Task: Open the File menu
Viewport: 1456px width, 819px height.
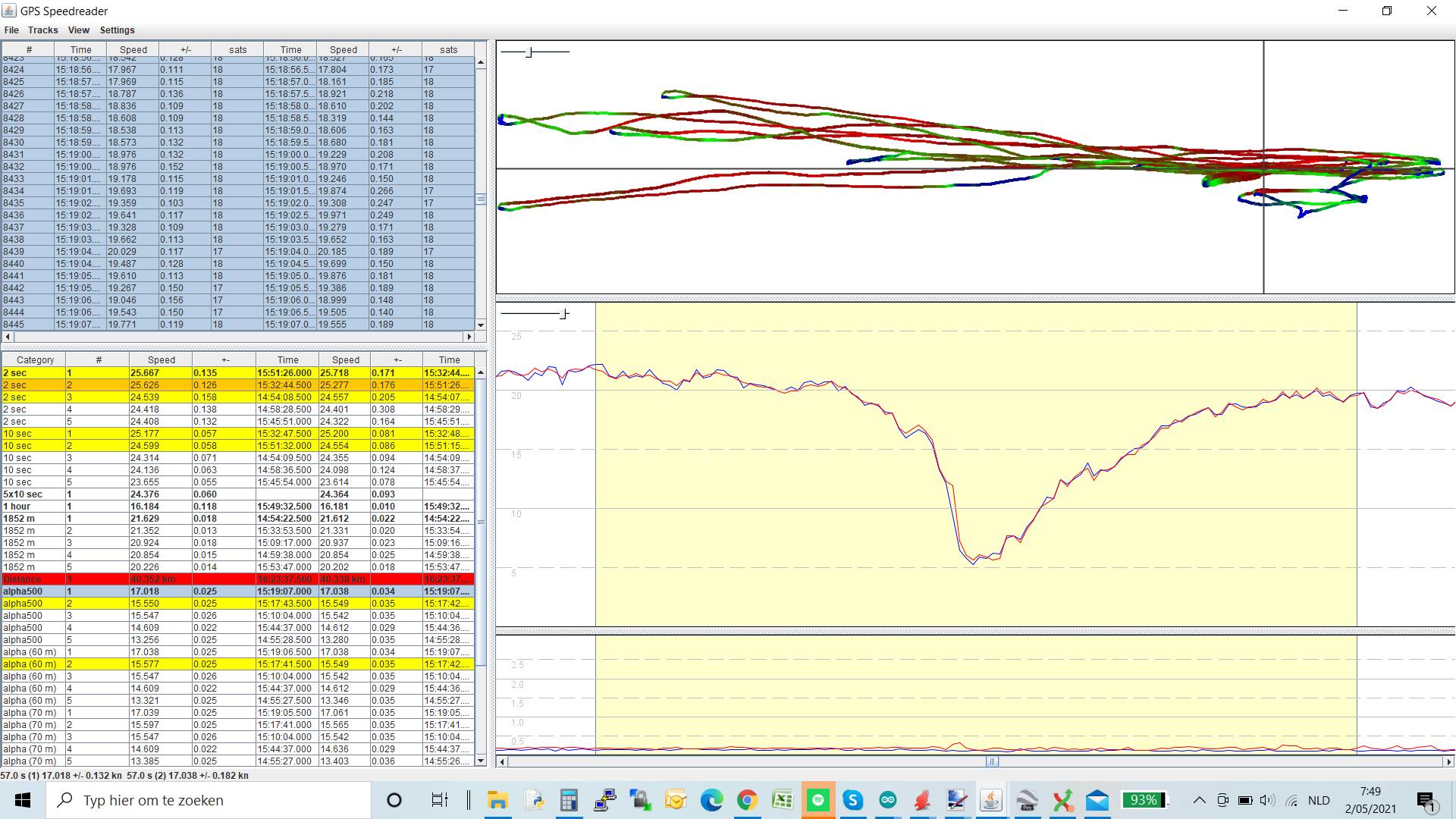Action: coord(11,30)
